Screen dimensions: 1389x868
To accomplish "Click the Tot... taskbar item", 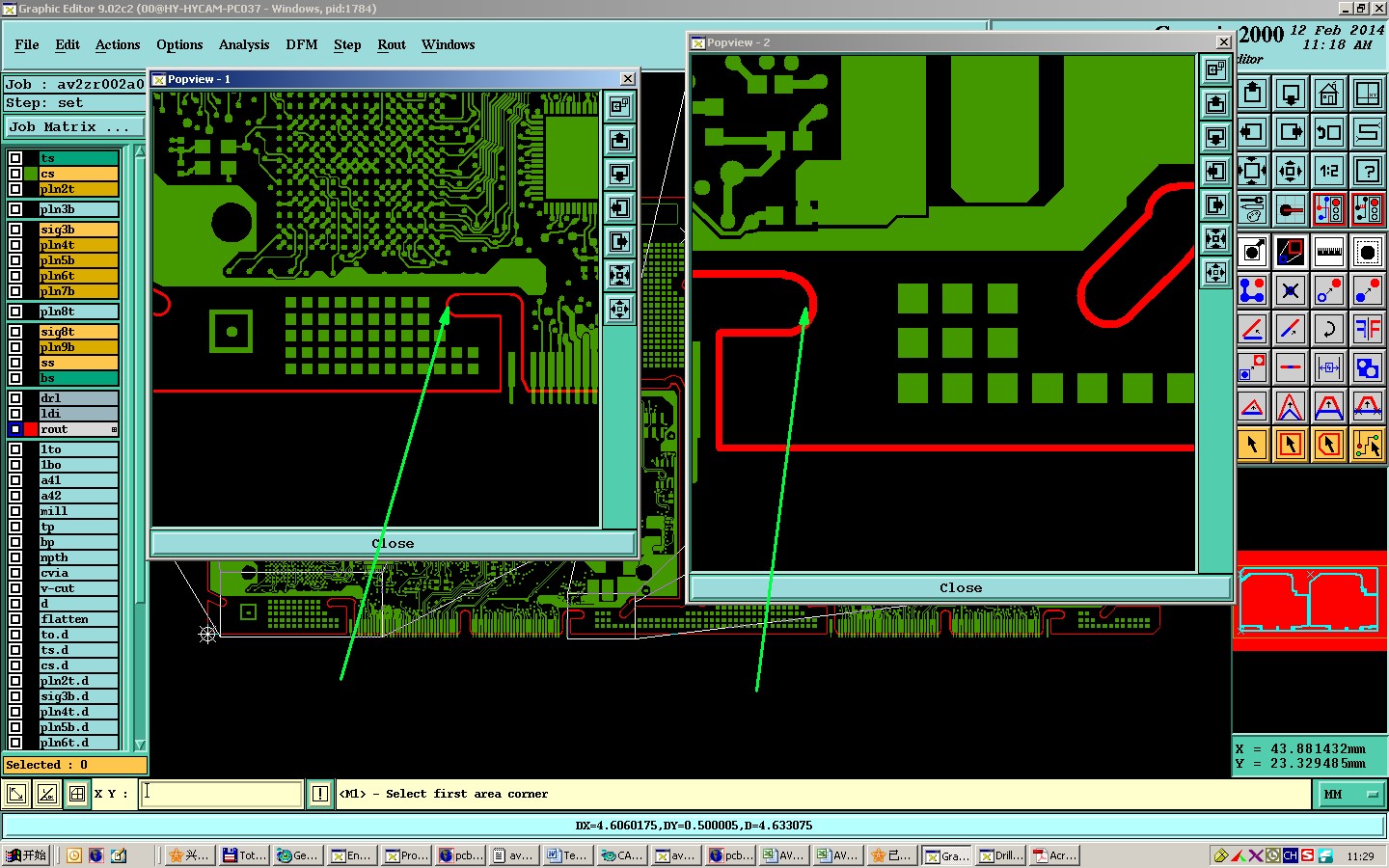I will coord(244,855).
